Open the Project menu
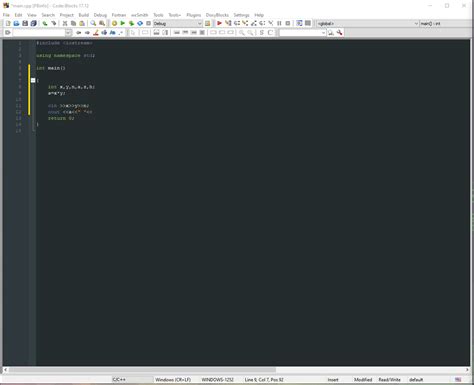 tap(67, 15)
